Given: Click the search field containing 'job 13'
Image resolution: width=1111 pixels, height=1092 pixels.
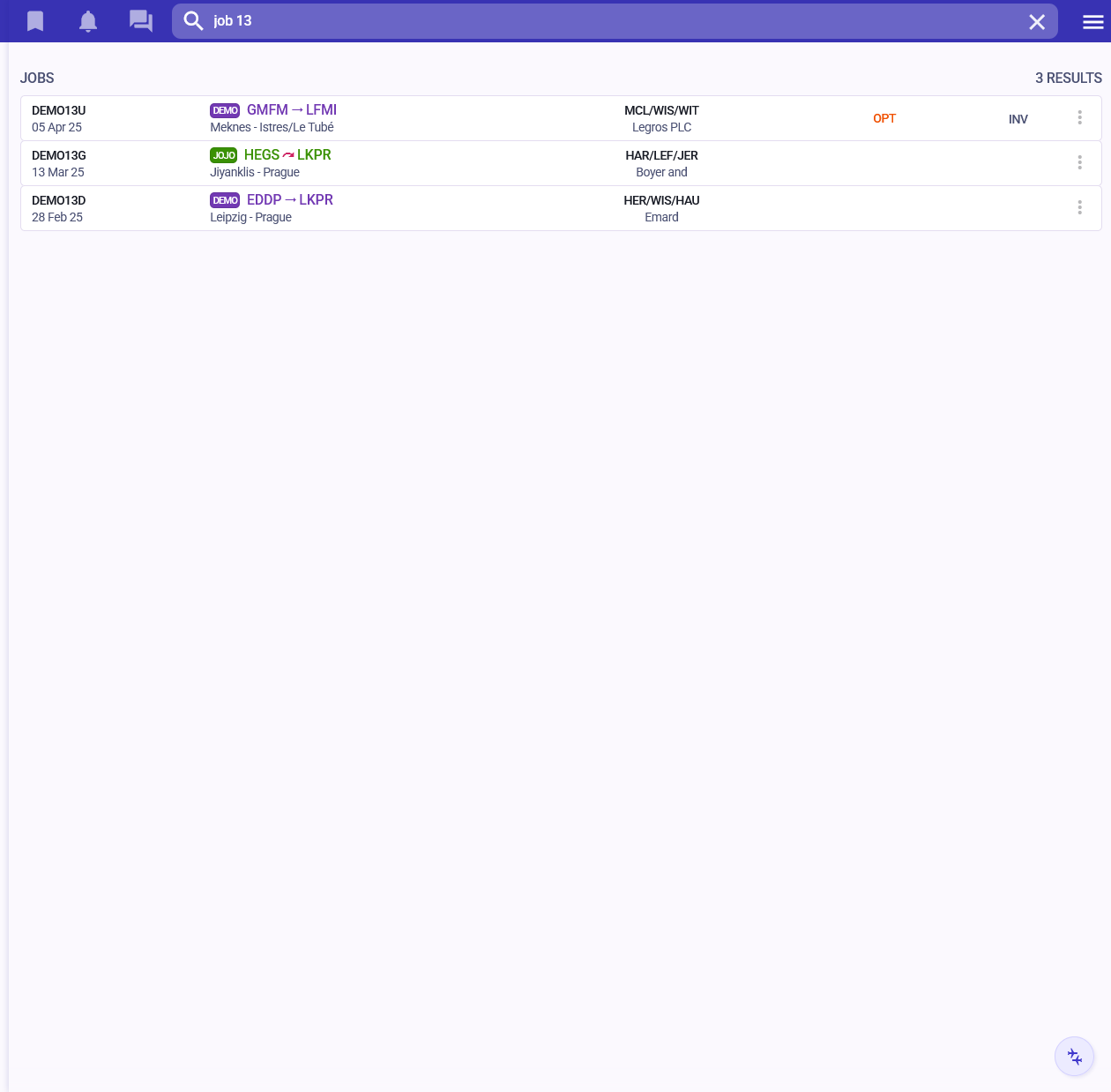Looking at the screenshot, I should 608,21.
